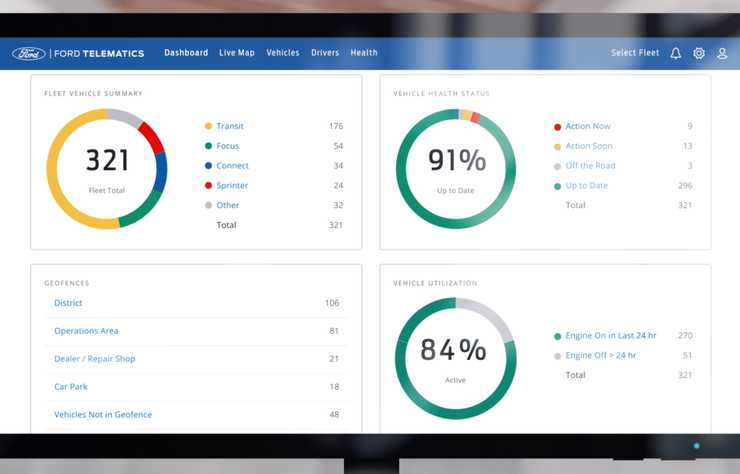Click the Action Soon health link
The width and height of the screenshot is (740, 474).
click(589, 146)
